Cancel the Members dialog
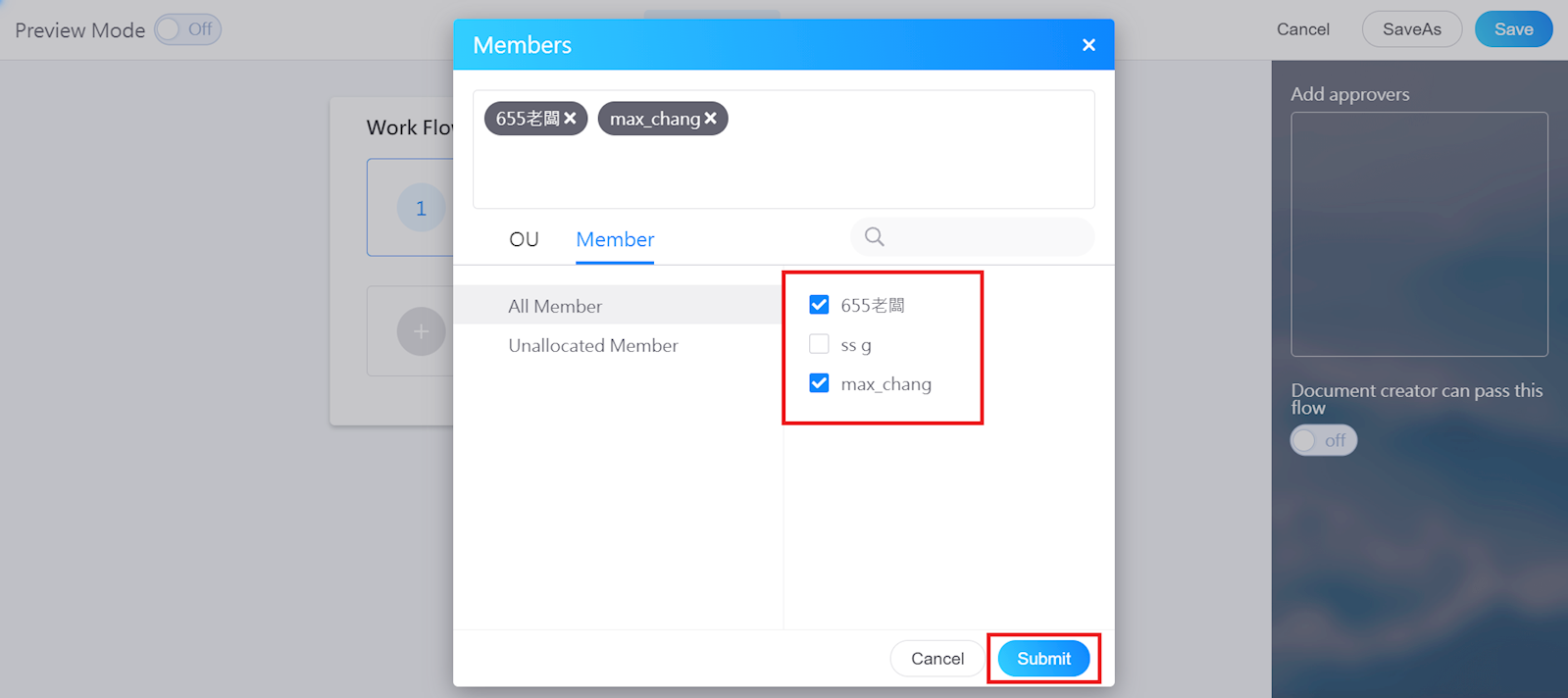The width and height of the screenshot is (1568, 698). coord(936,659)
